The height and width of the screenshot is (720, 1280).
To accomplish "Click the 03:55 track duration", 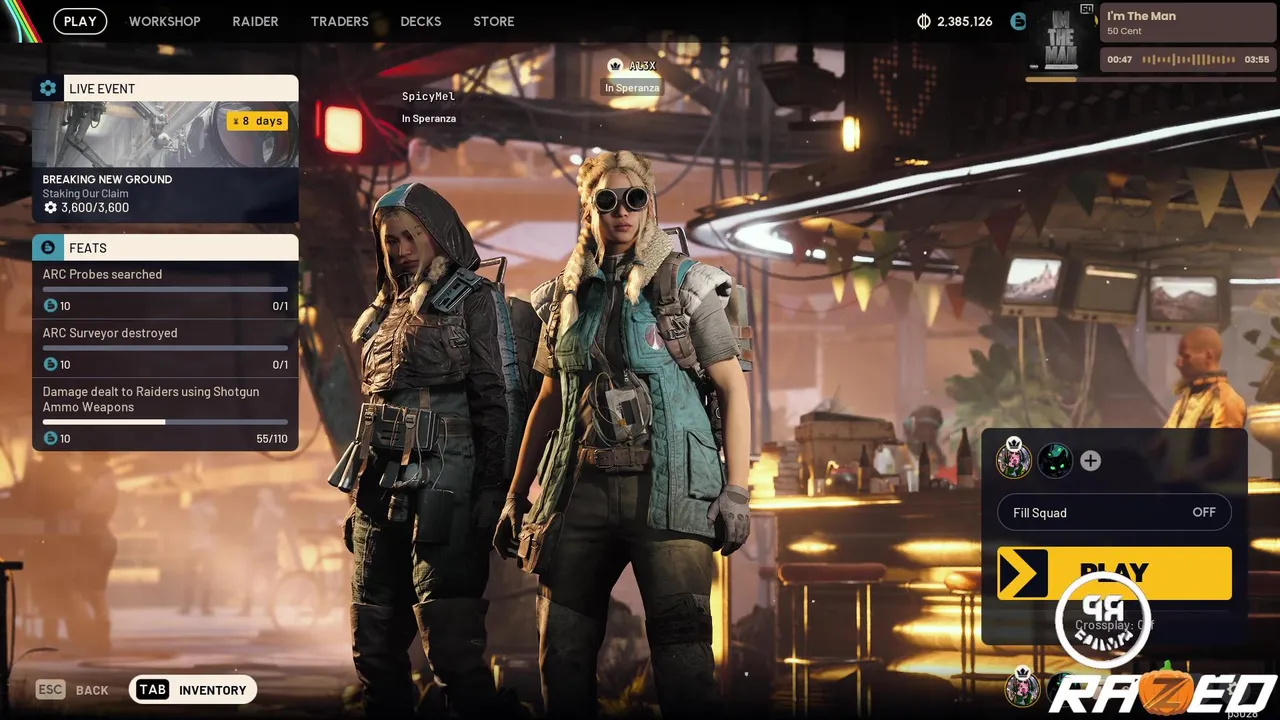I will [1257, 59].
